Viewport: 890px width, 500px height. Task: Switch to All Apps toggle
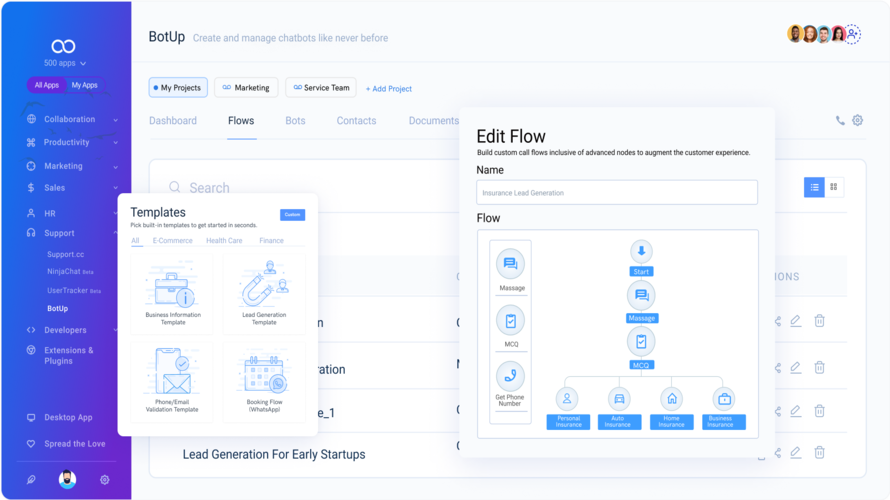tap(47, 85)
